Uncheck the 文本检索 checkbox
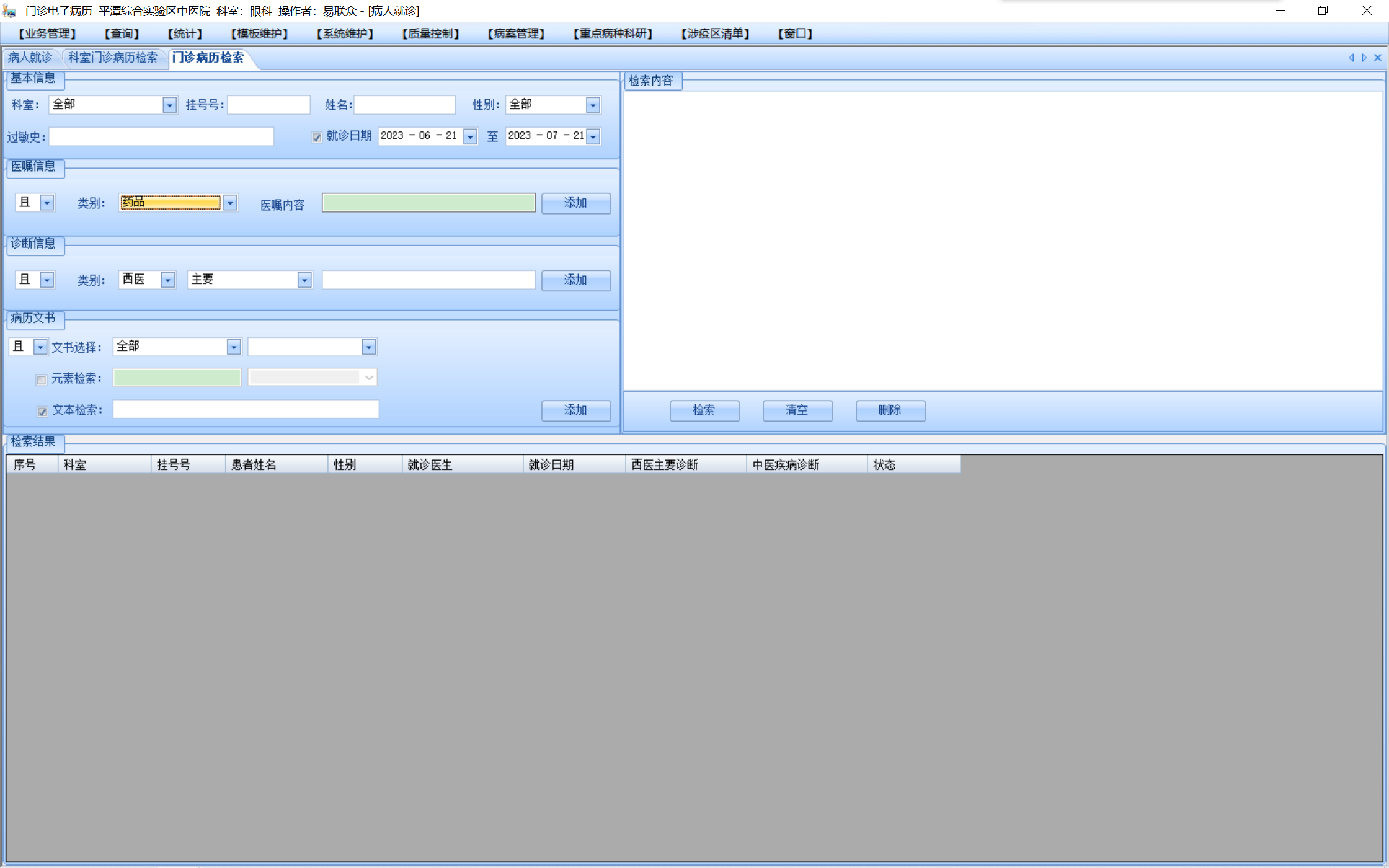The image size is (1389, 868). (x=42, y=411)
